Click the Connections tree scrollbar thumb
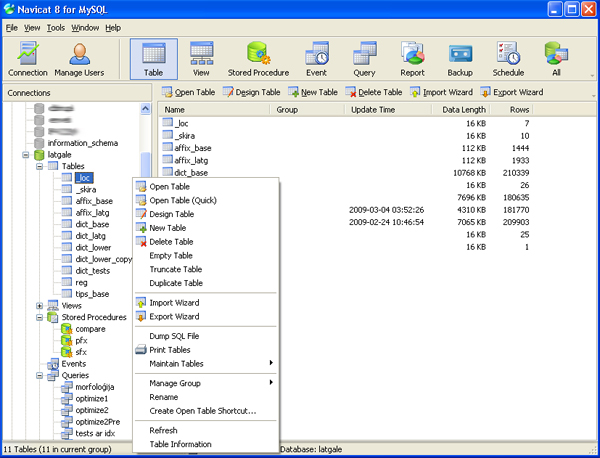 (x=145, y=165)
